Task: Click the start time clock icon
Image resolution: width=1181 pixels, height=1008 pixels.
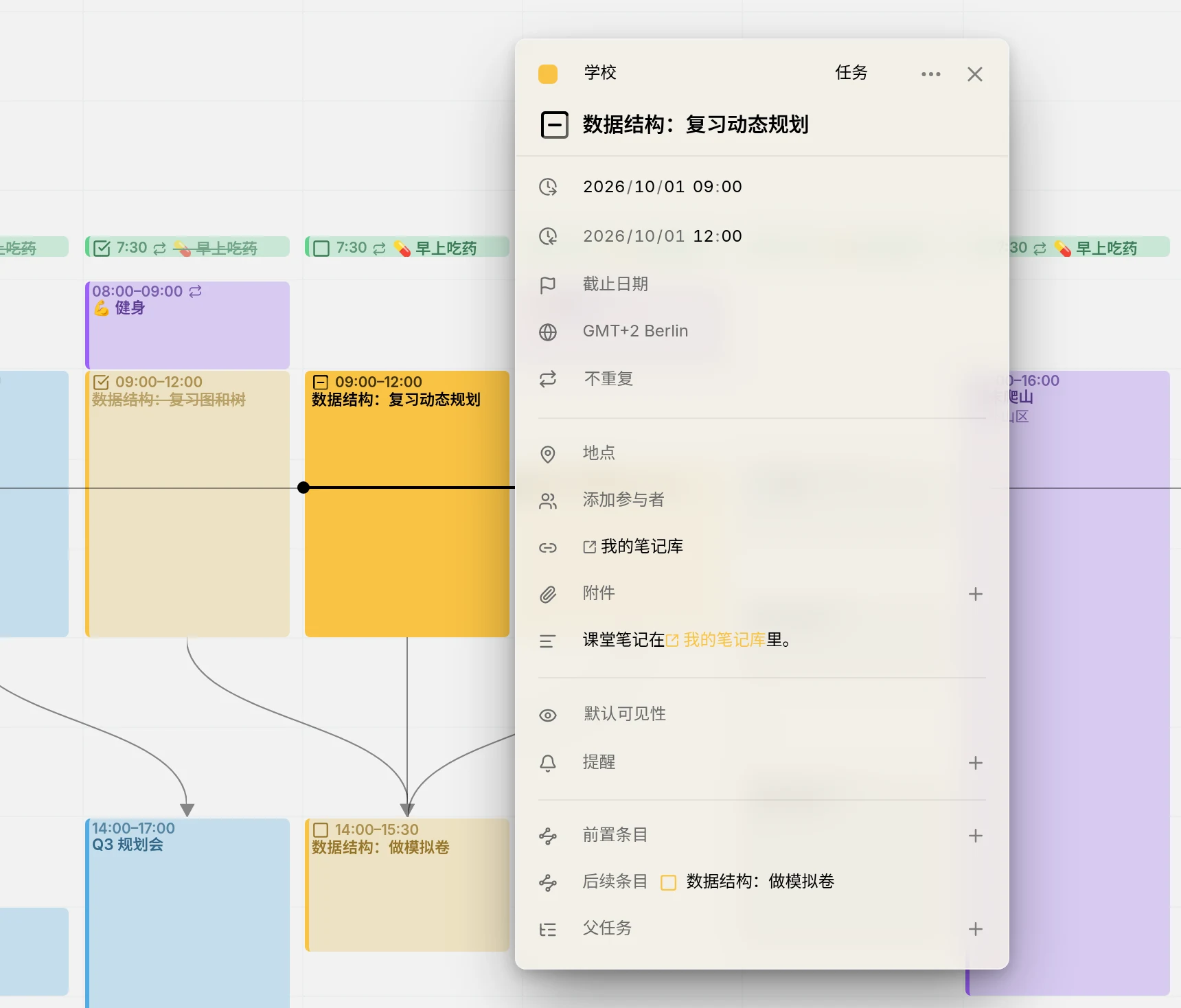Action: 548,187
